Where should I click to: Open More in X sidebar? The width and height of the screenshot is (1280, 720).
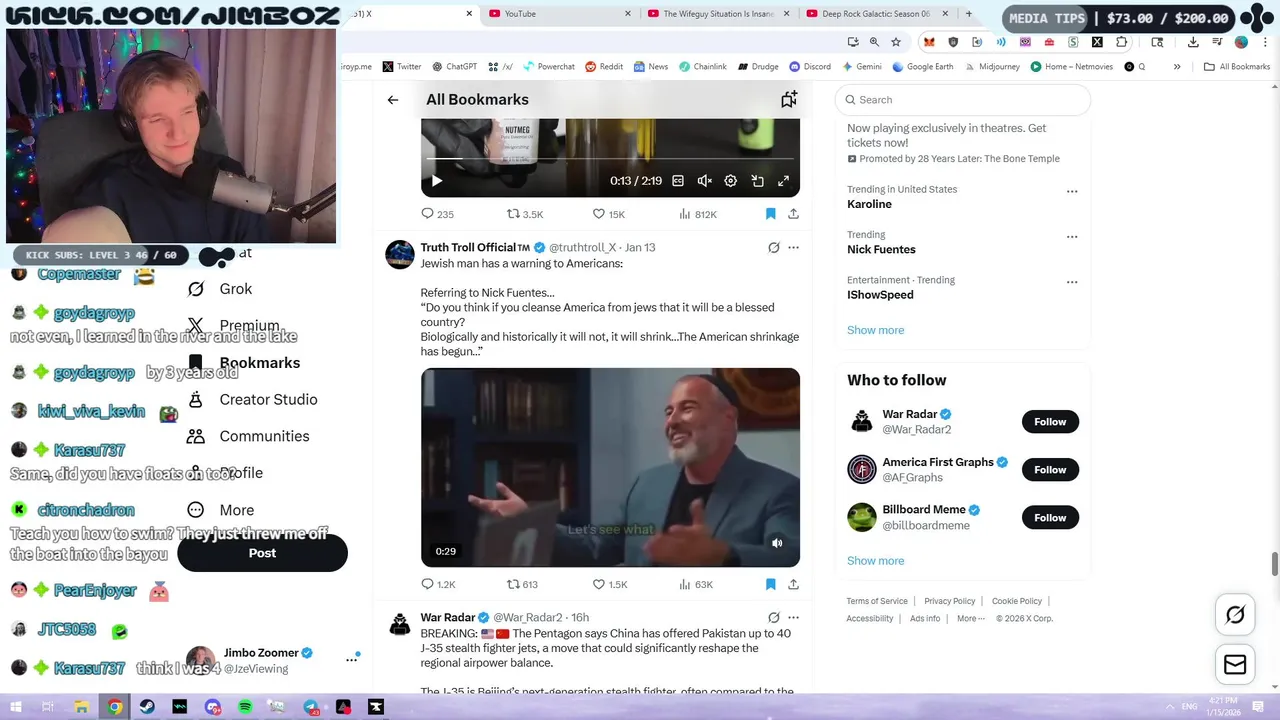pyautogui.click(x=220, y=510)
